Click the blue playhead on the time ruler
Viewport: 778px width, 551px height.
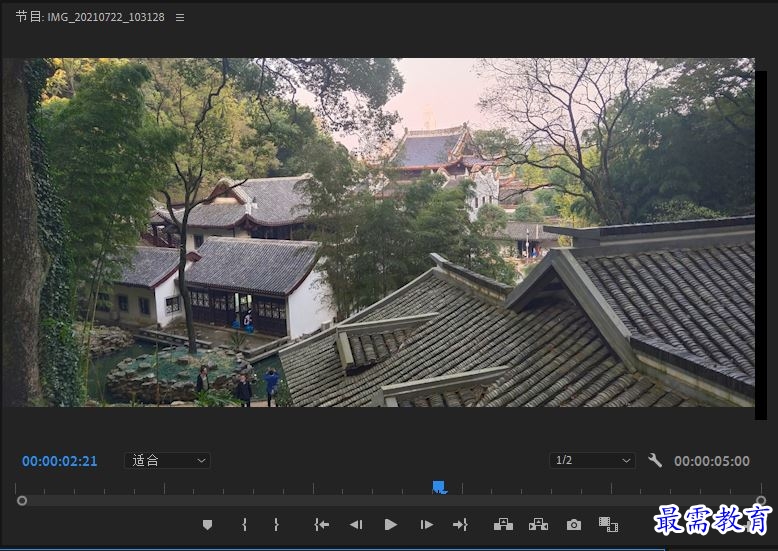coord(439,487)
